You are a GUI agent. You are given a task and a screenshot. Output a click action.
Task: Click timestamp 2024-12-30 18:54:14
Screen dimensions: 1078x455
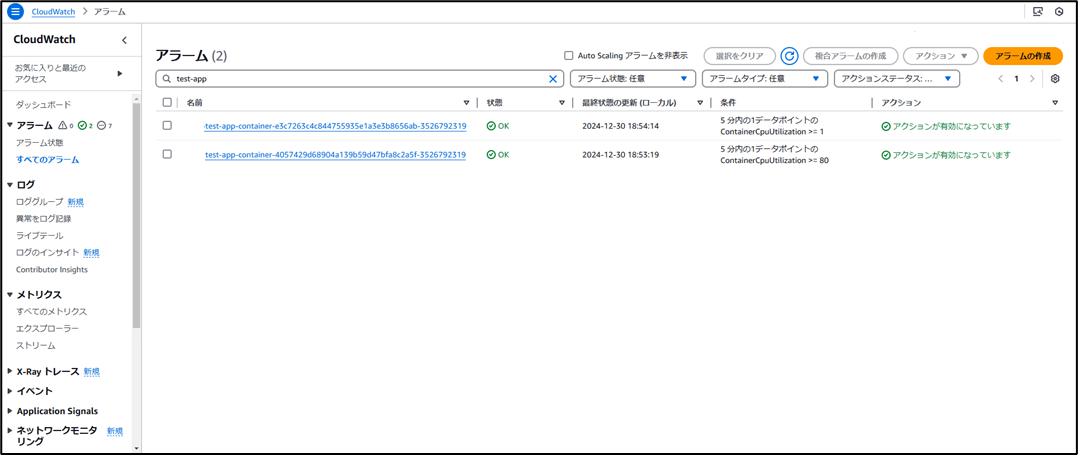(621, 126)
